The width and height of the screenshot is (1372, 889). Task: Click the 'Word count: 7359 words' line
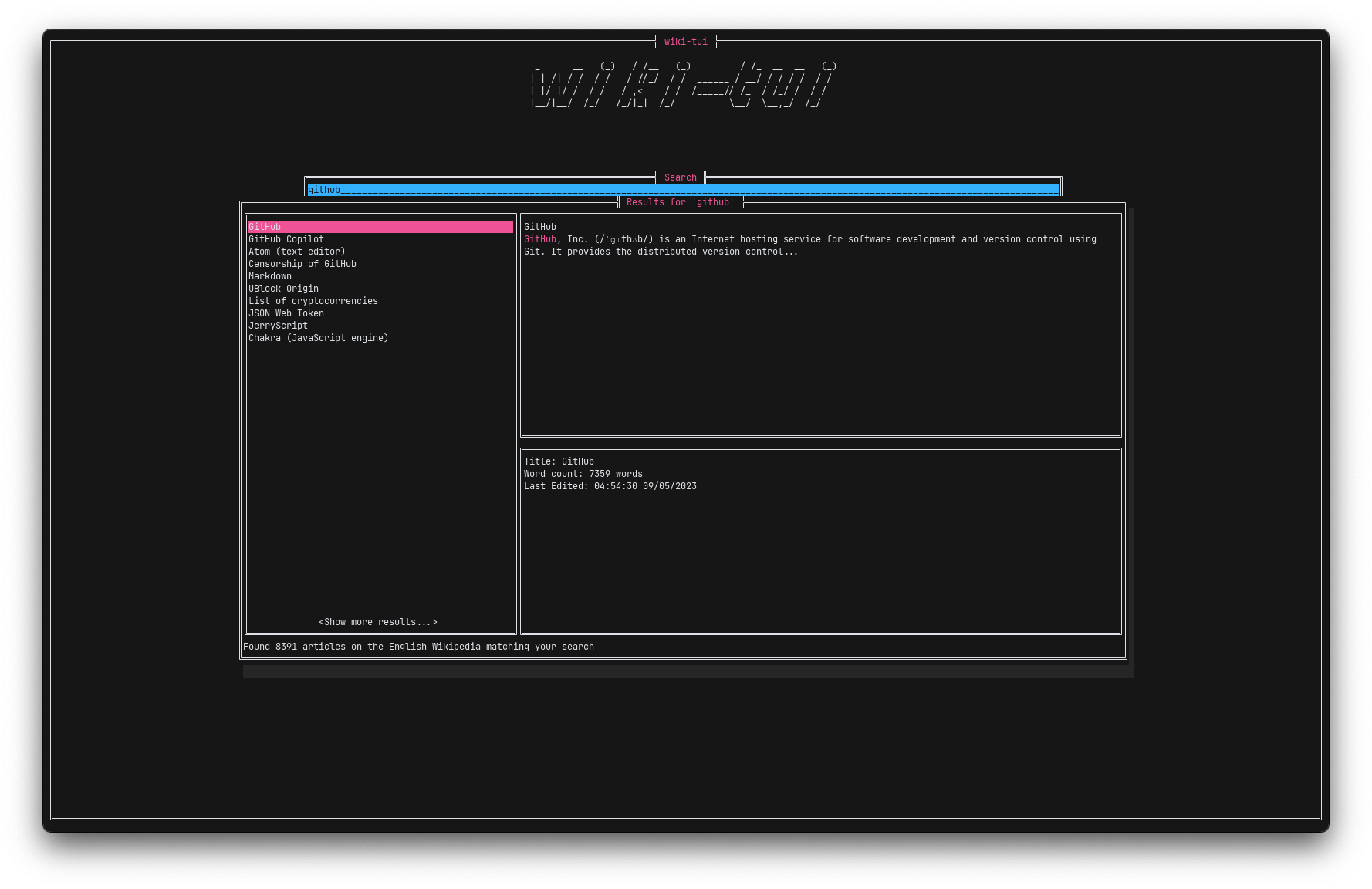pos(583,474)
